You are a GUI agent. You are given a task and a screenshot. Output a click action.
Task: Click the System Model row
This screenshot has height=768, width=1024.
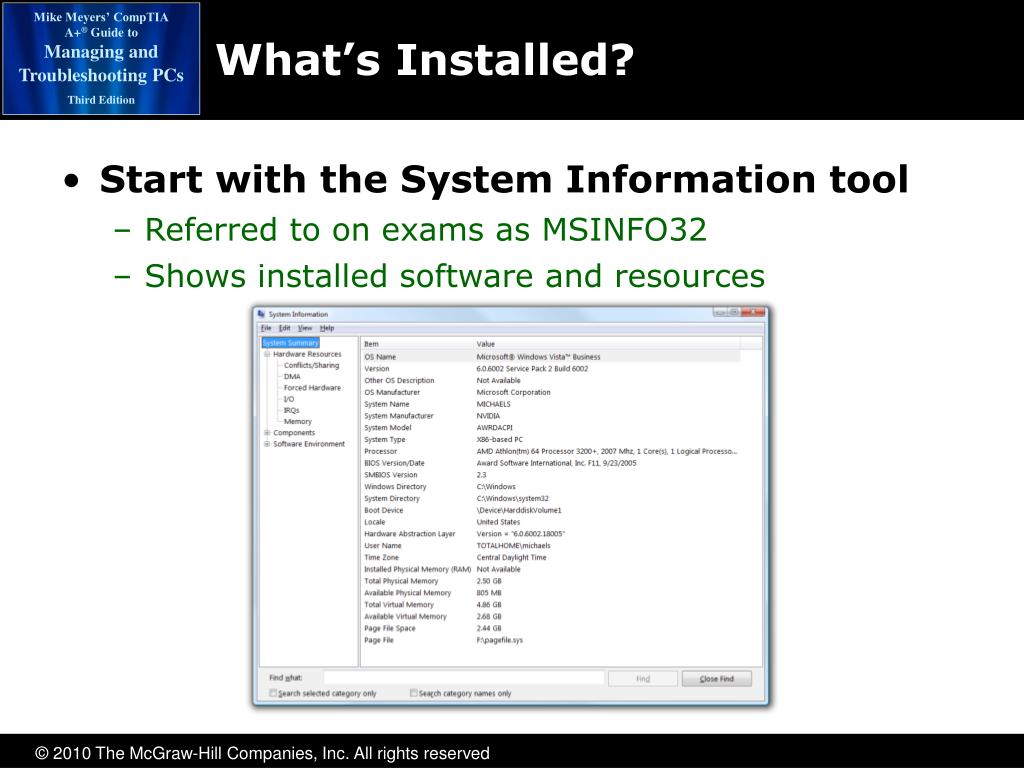point(551,428)
